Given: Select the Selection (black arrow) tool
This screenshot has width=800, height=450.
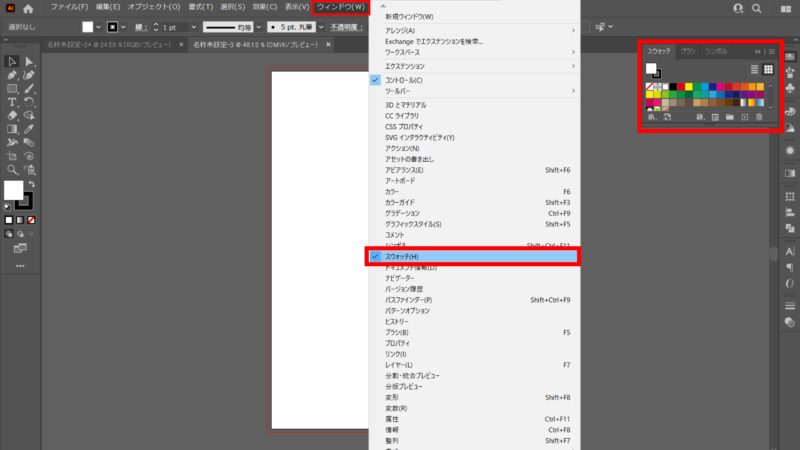Looking at the screenshot, I should click(x=12, y=61).
